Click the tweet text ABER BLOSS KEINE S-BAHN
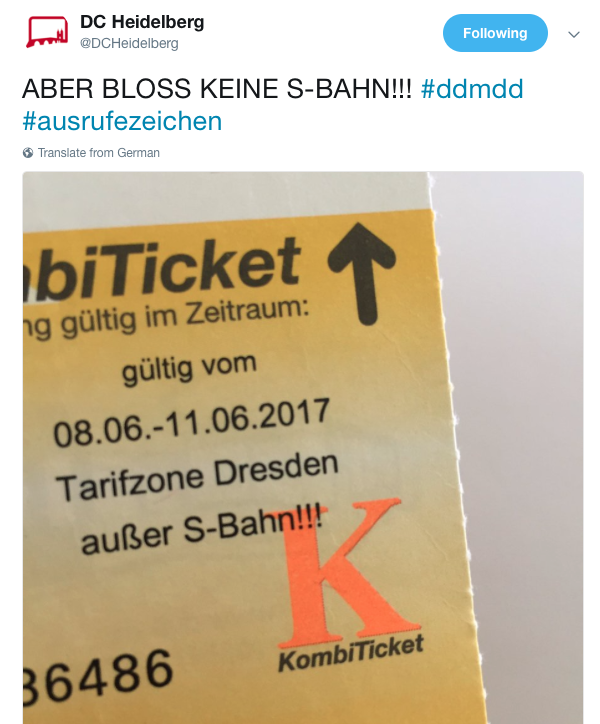Image resolution: width=600 pixels, height=724 pixels. tap(217, 89)
